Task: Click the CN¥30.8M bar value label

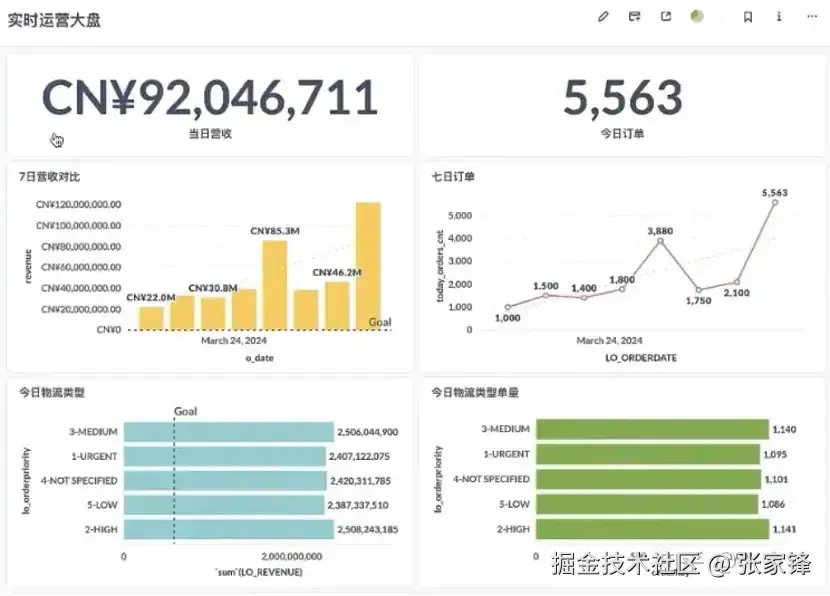Action: point(213,288)
